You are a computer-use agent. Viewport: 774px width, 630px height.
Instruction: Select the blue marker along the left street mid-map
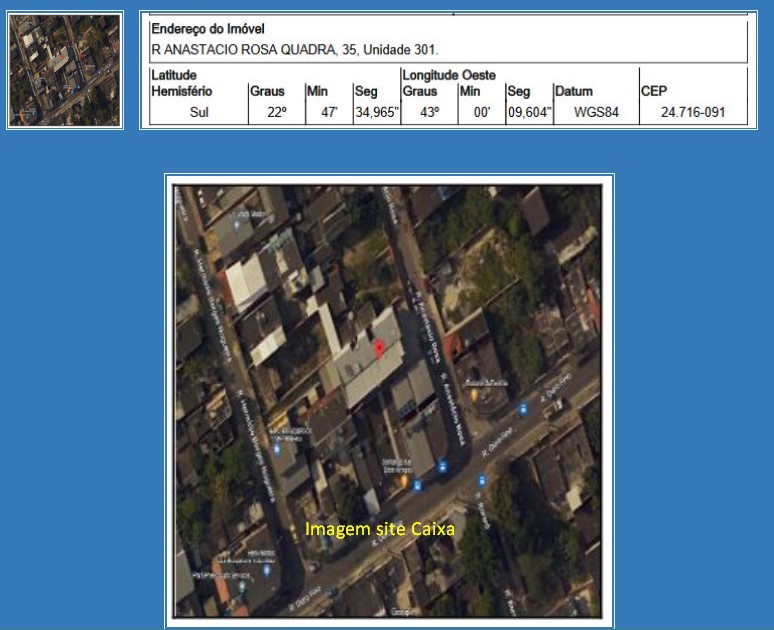[277, 450]
